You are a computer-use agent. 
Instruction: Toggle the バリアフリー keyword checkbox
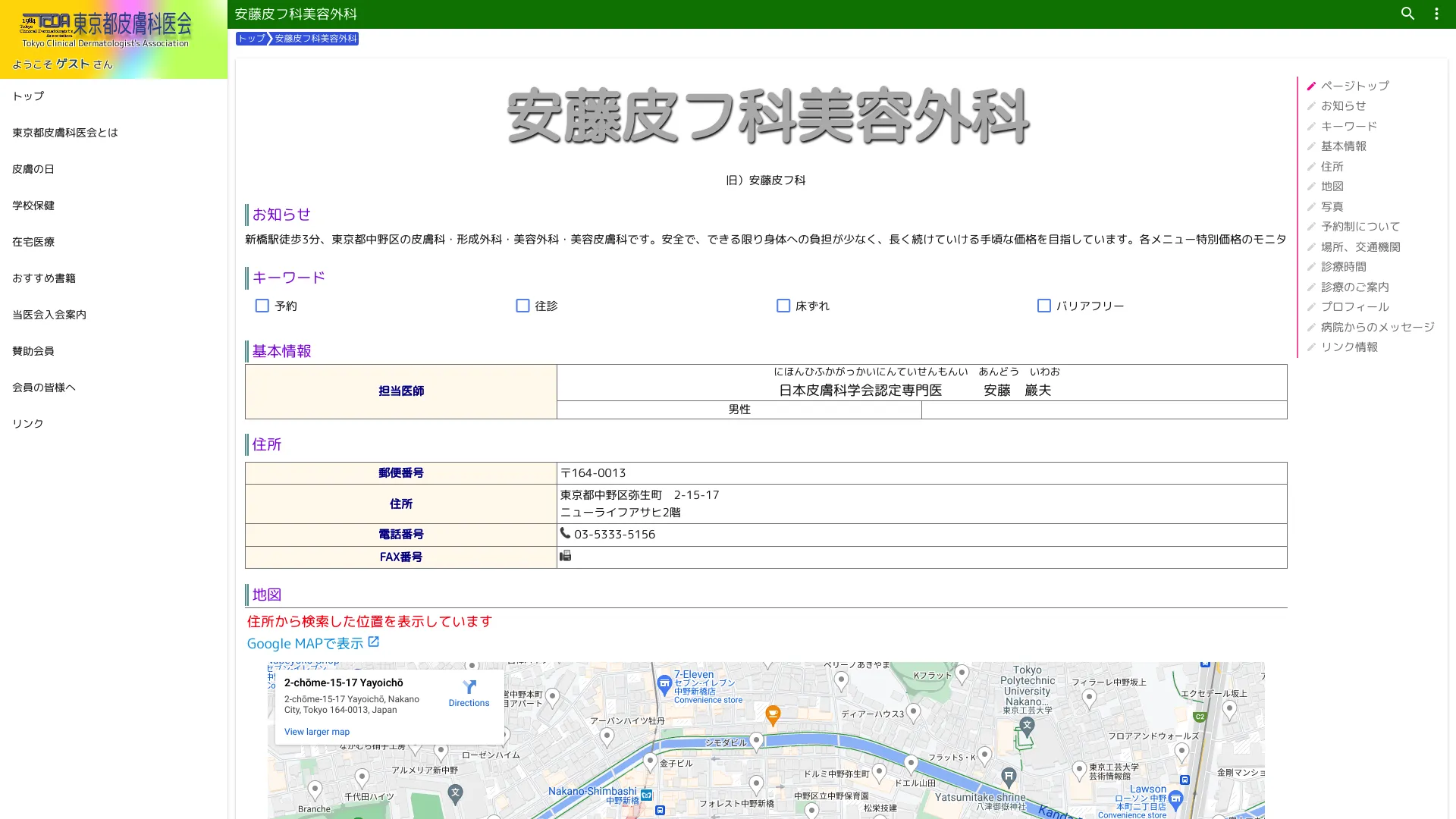[1044, 306]
